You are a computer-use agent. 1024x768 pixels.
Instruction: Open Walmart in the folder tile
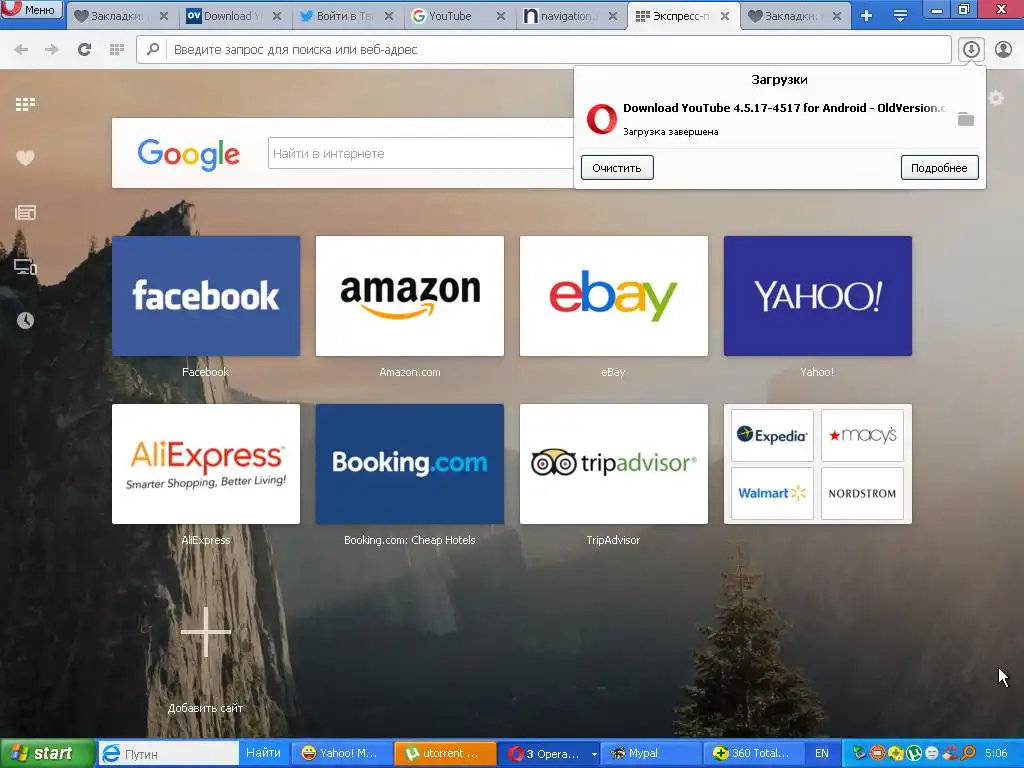pyautogui.click(x=772, y=493)
